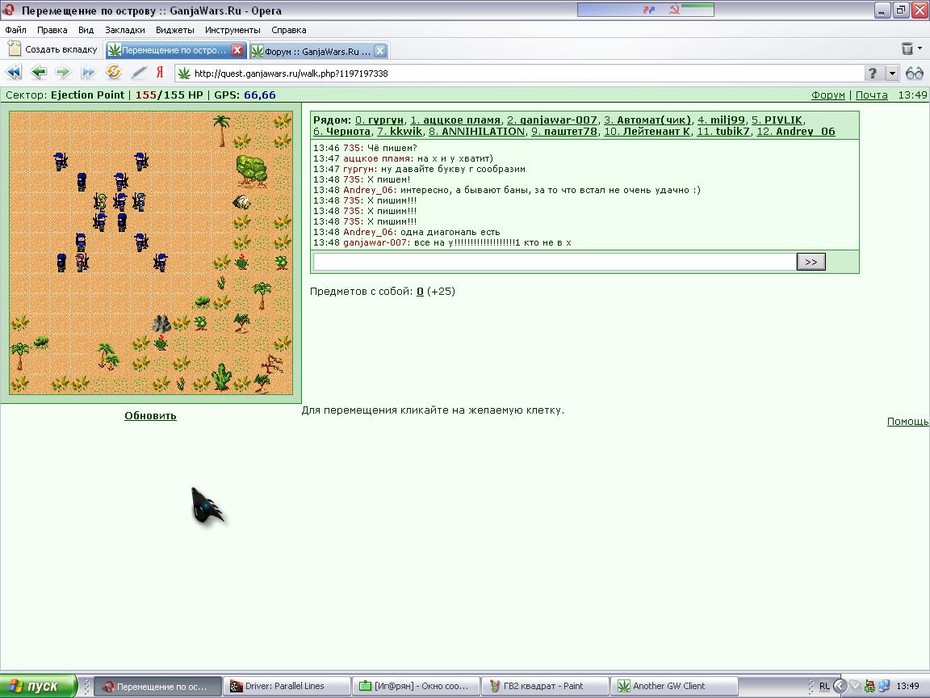The width and height of the screenshot is (930, 698).
Task: Go forward with the green forward arrow
Action: 63,73
